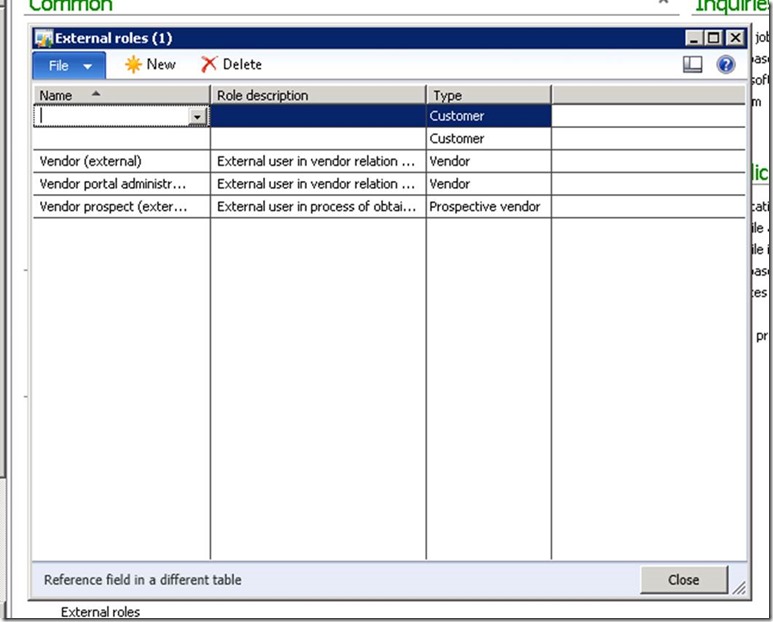Click the Delete record toolbar button

point(231,64)
